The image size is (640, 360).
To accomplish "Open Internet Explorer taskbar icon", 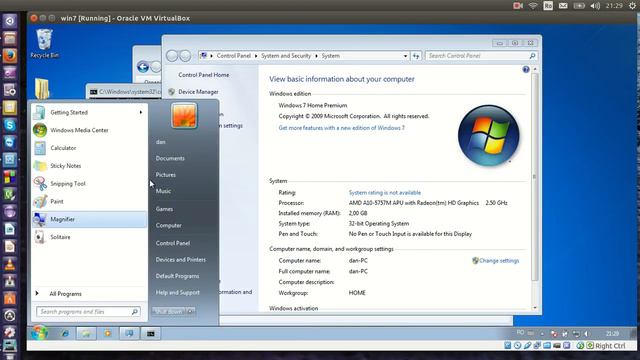I will 65,333.
